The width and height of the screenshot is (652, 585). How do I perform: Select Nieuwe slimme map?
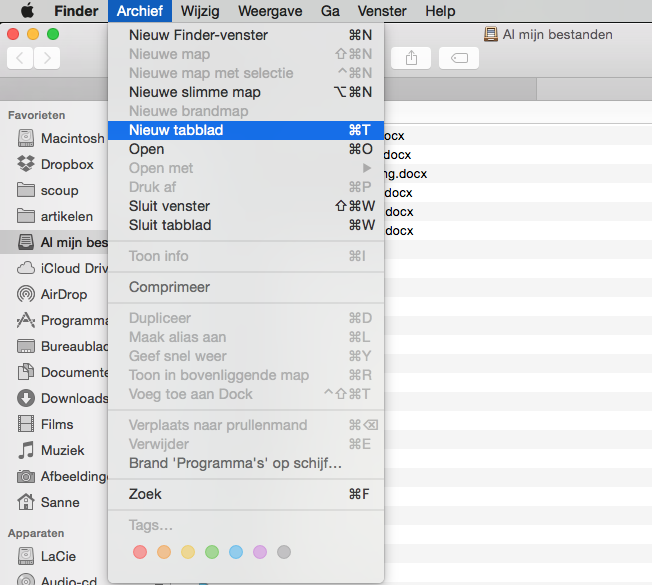[246, 92]
